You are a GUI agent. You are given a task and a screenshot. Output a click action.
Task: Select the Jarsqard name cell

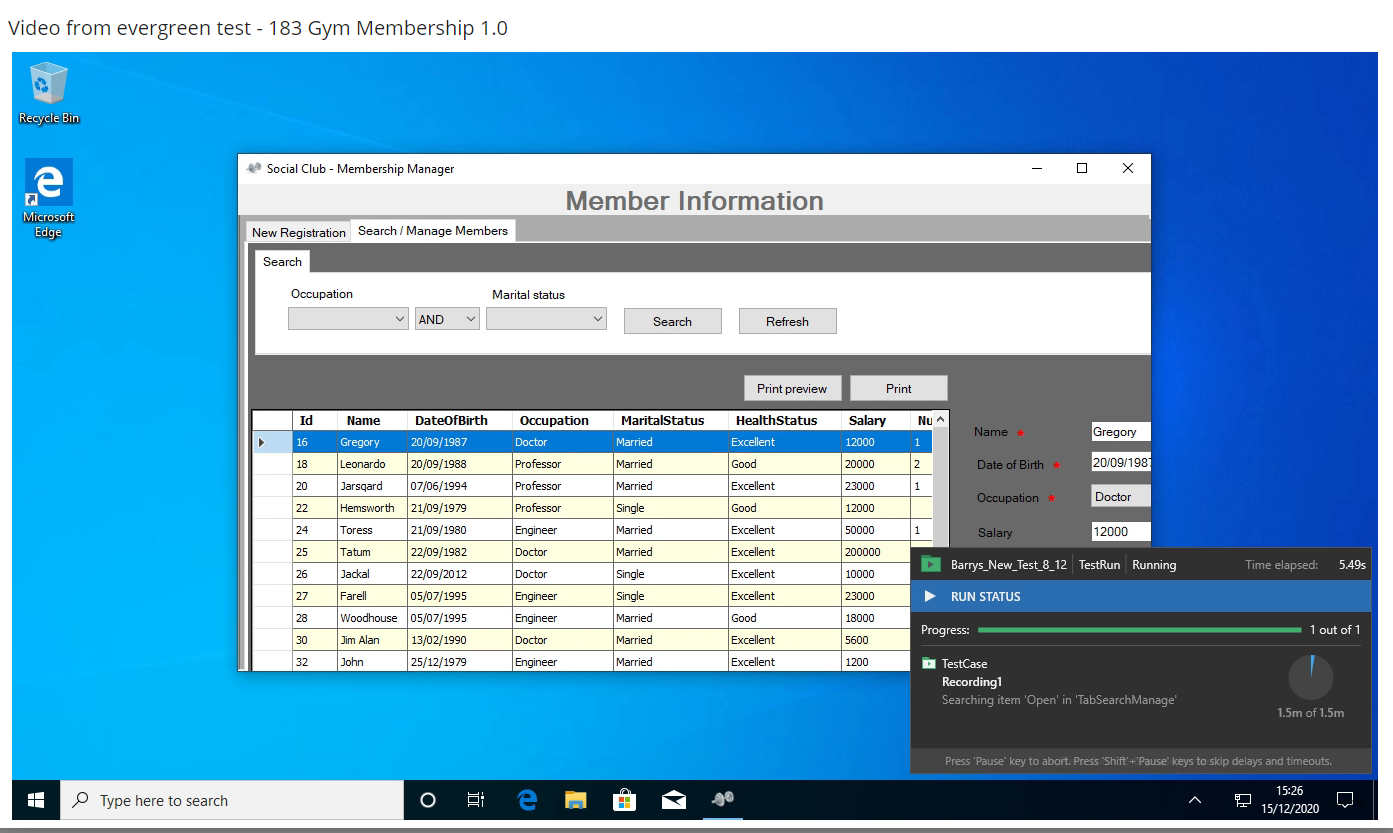pyautogui.click(x=371, y=486)
